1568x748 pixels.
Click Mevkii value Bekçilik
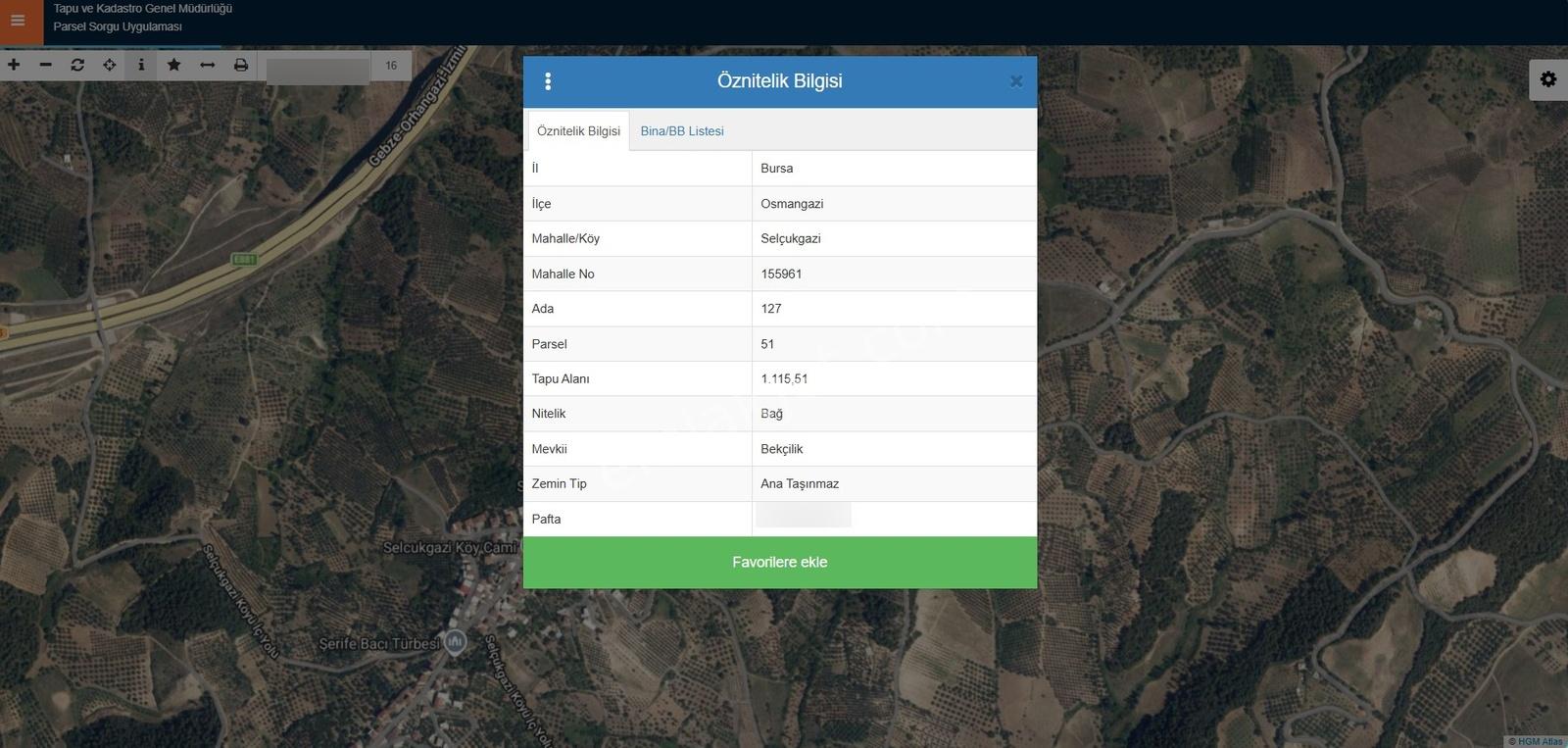(x=894, y=449)
